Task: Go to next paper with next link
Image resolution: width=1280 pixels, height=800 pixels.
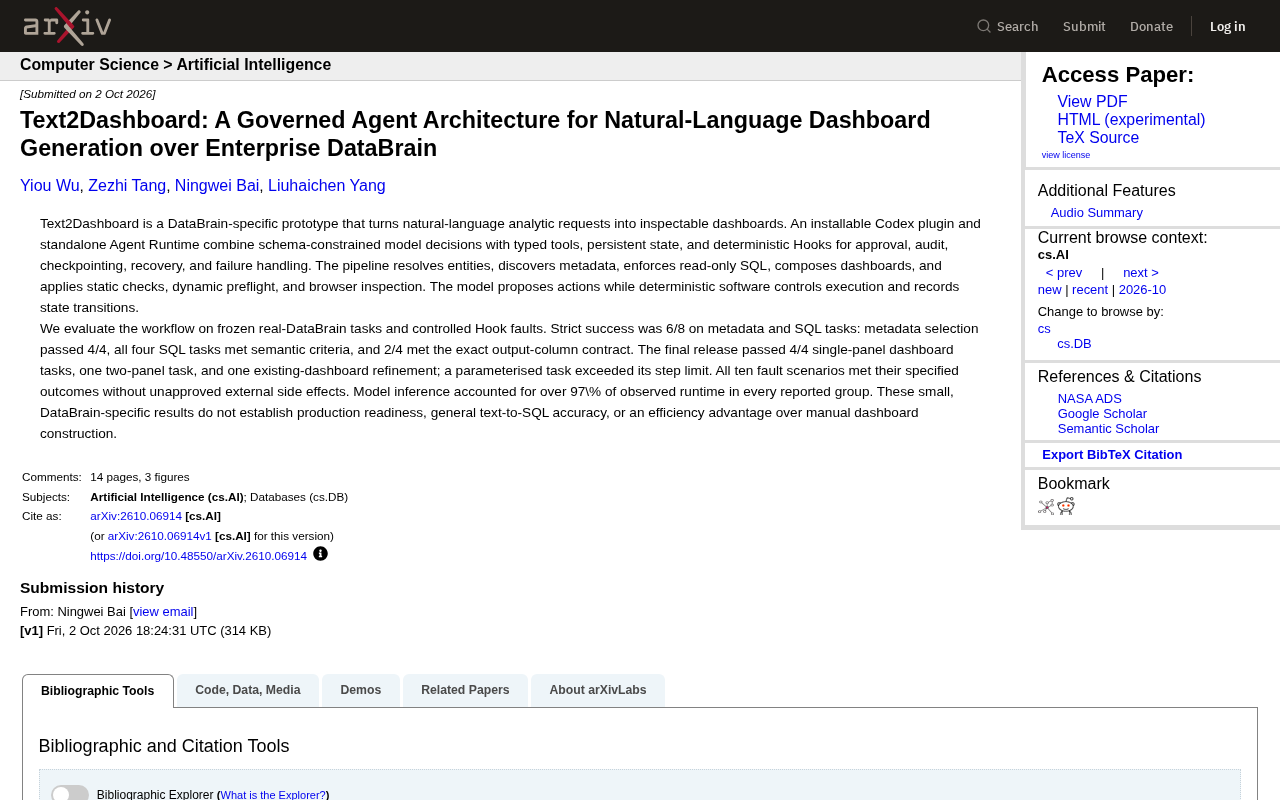Action: (1141, 273)
